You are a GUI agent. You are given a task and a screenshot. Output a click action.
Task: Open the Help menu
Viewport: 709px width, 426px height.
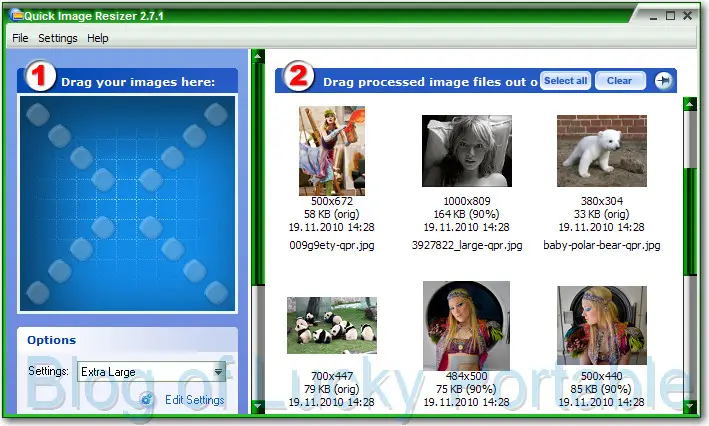tap(98, 38)
